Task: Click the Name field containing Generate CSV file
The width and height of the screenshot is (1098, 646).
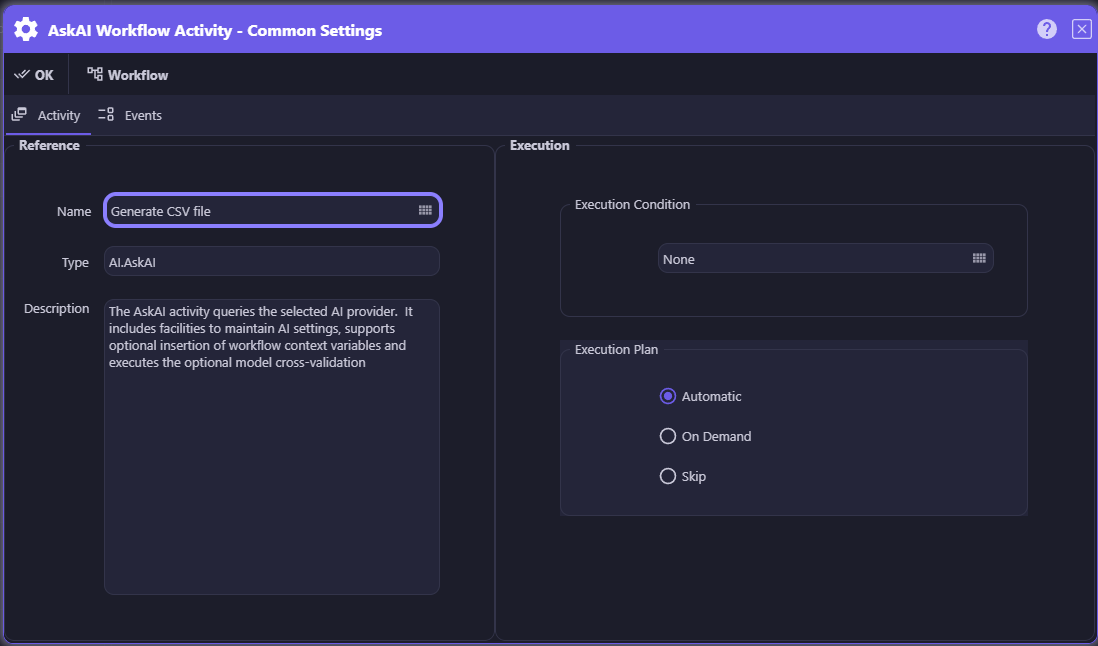Action: coord(272,211)
